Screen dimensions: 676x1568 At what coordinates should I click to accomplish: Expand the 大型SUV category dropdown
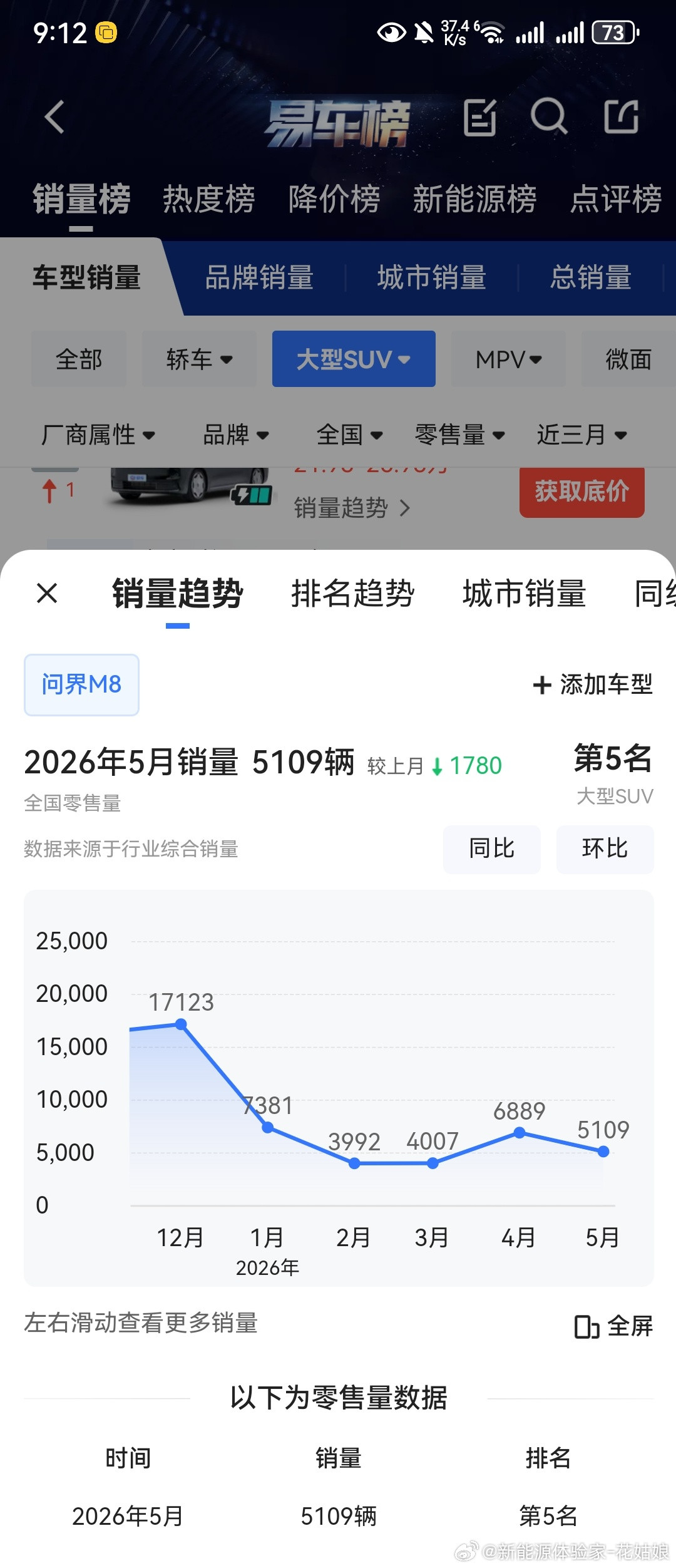354,359
